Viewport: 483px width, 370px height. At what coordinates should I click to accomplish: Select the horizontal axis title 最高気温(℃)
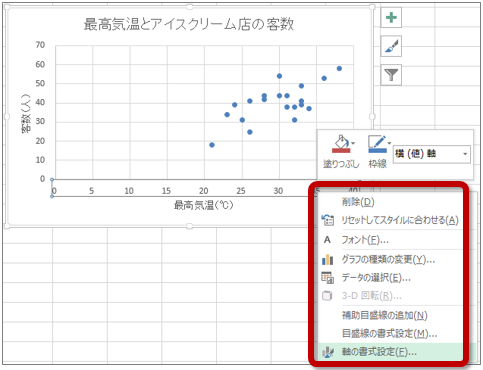click(204, 205)
